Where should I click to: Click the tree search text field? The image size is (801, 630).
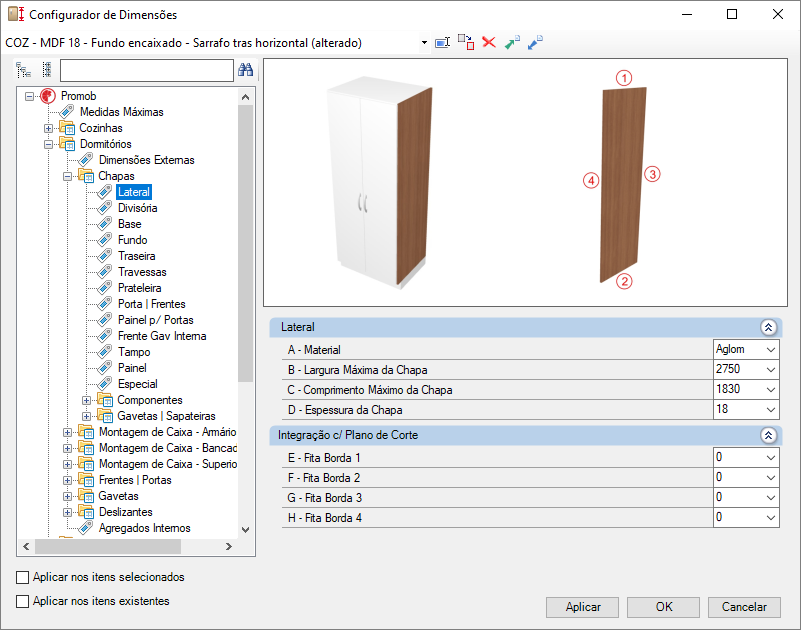click(147, 71)
